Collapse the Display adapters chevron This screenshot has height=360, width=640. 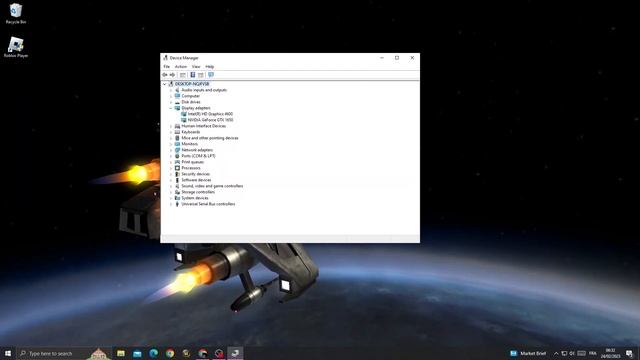tap(171, 108)
